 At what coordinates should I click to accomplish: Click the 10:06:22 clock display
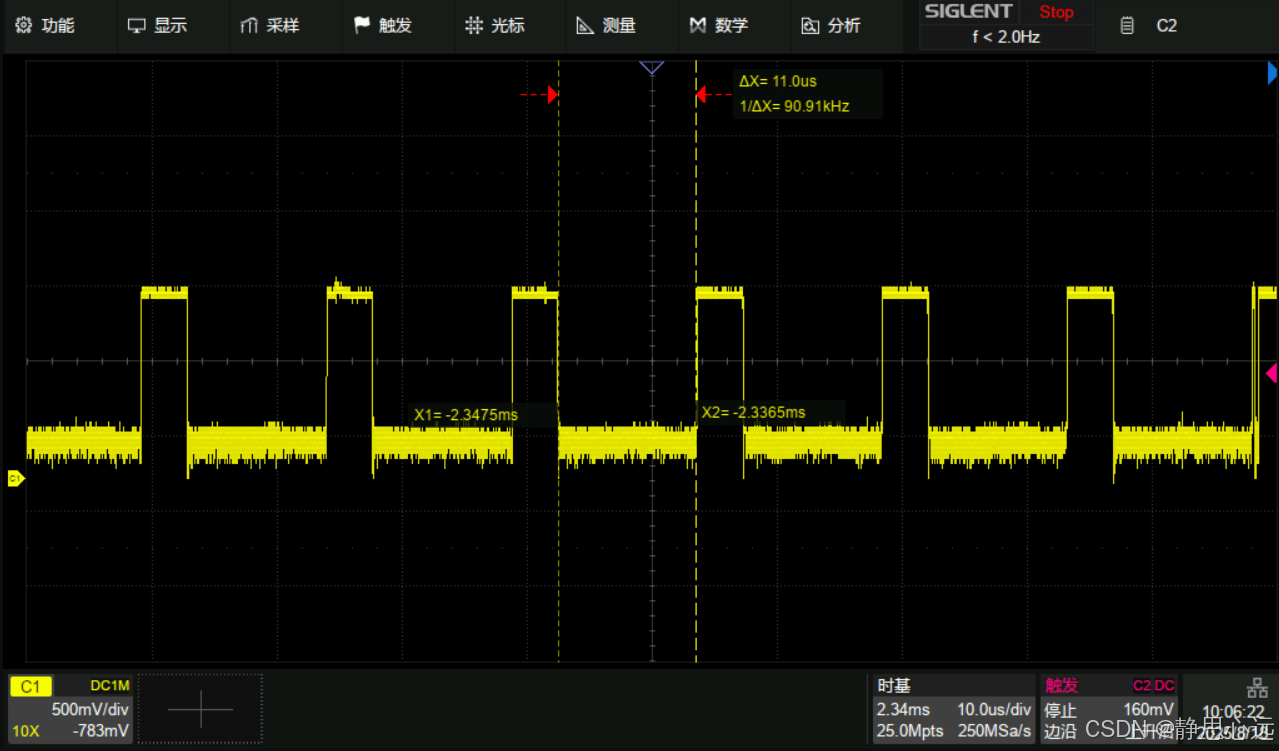1234,711
